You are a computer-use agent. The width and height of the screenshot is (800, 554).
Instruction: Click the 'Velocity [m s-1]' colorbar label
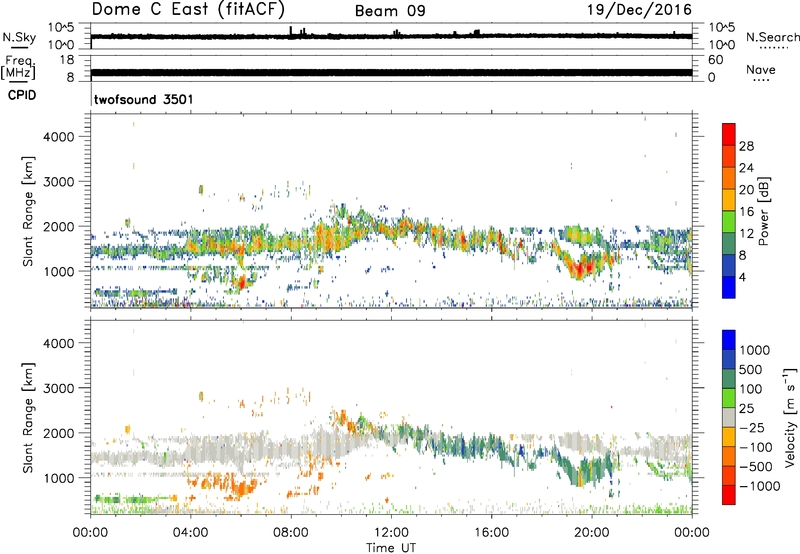pos(790,417)
